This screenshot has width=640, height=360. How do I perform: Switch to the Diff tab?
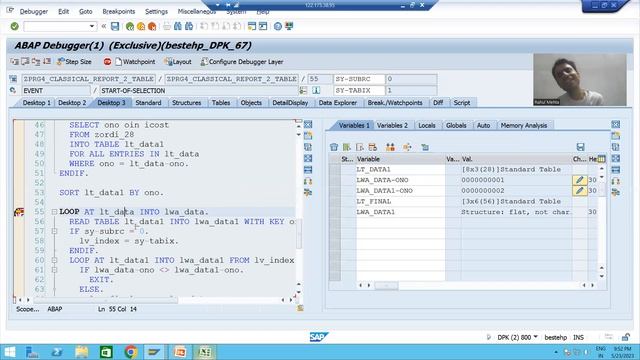pos(438,103)
